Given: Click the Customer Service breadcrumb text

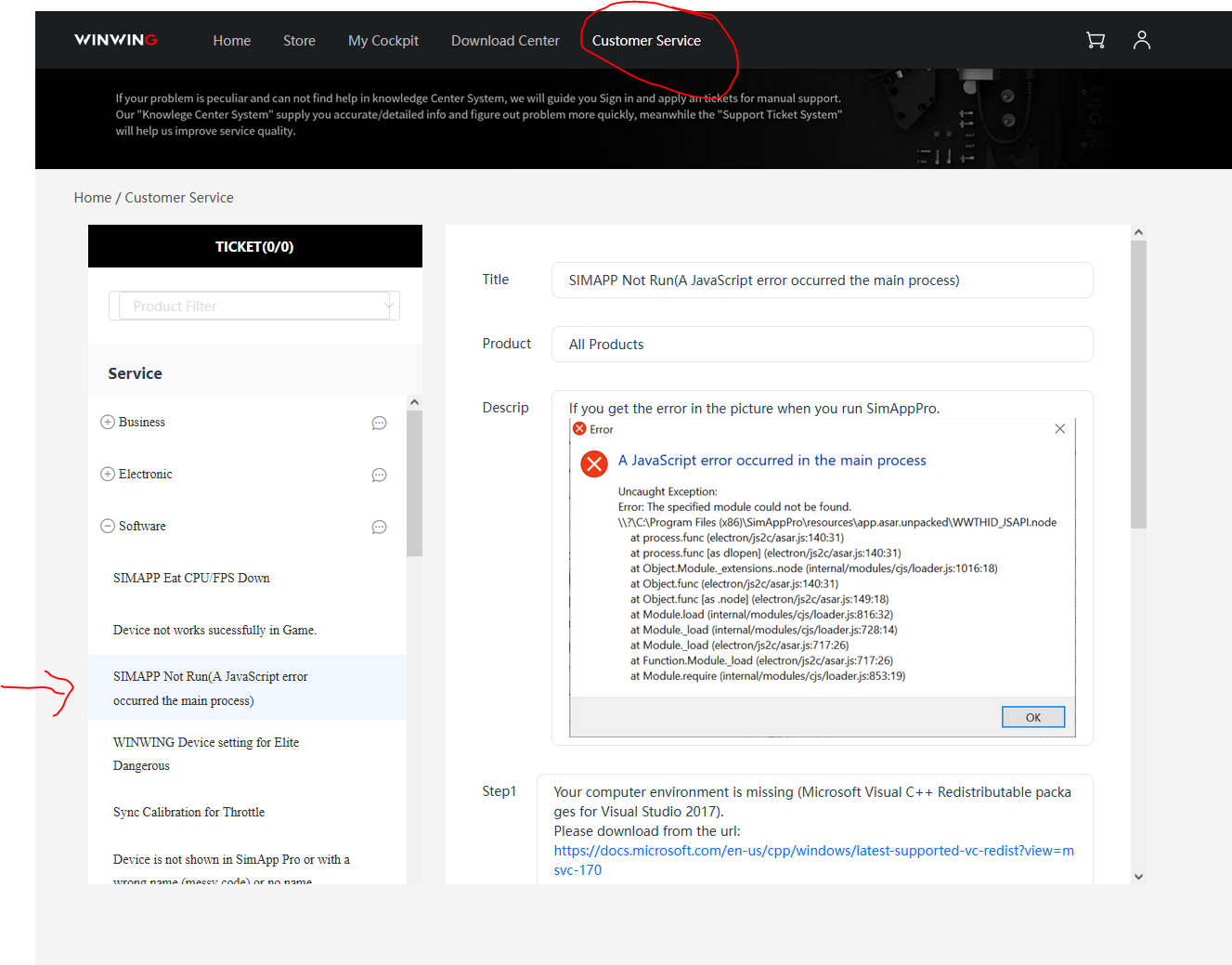Looking at the screenshot, I should 179,198.
